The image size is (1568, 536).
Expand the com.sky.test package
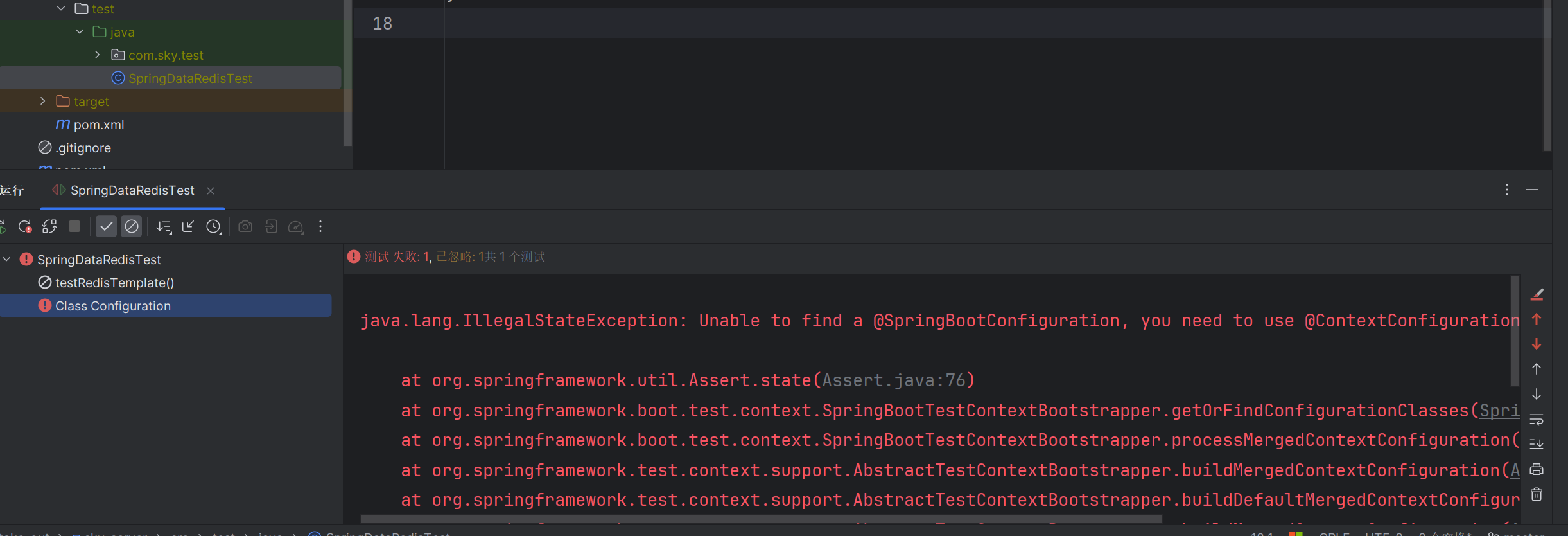click(96, 55)
